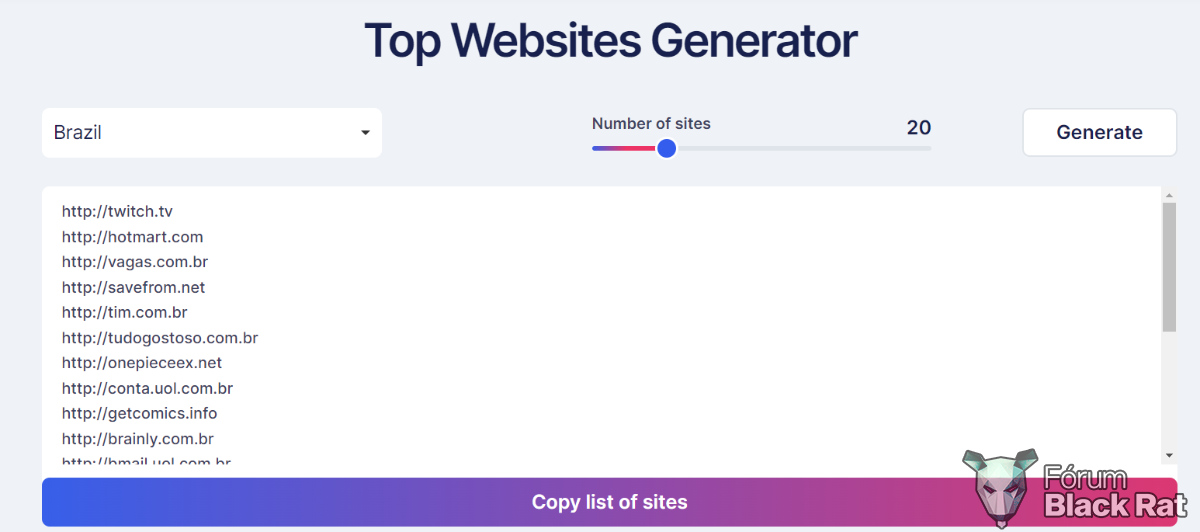Click the http://tudogostoso.com.br entry
Viewport: 1200px width, 532px height.
click(160, 338)
